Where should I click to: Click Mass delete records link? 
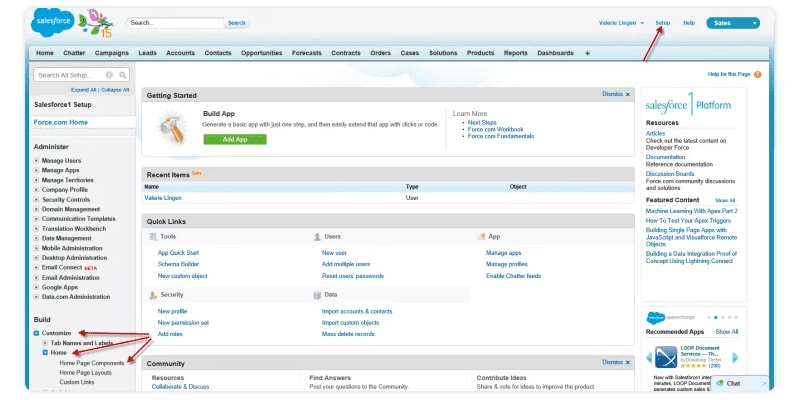(x=348, y=334)
